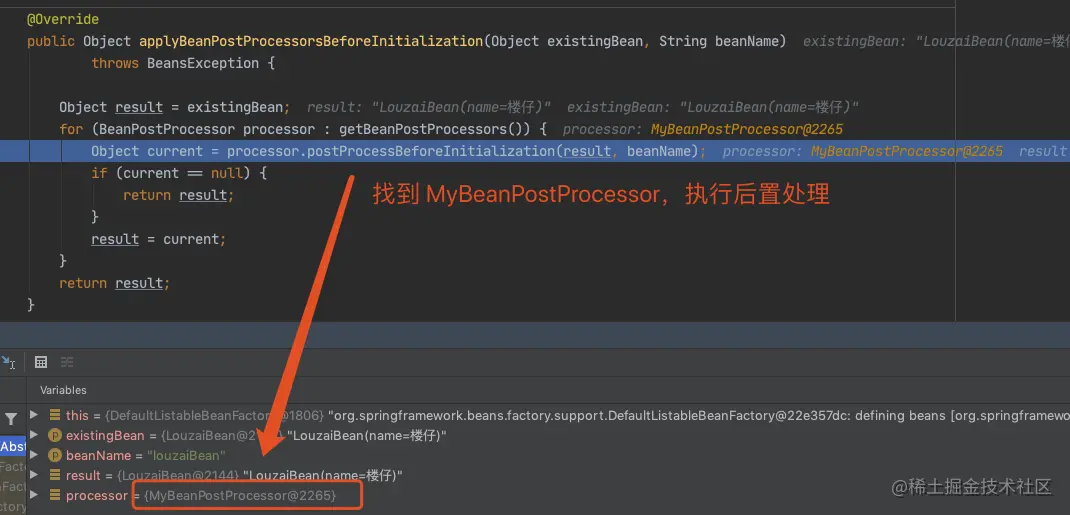Viewport: 1070px width, 515px height.
Task: Click 'Object result = existingBean;' statement
Action: [x=175, y=107]
